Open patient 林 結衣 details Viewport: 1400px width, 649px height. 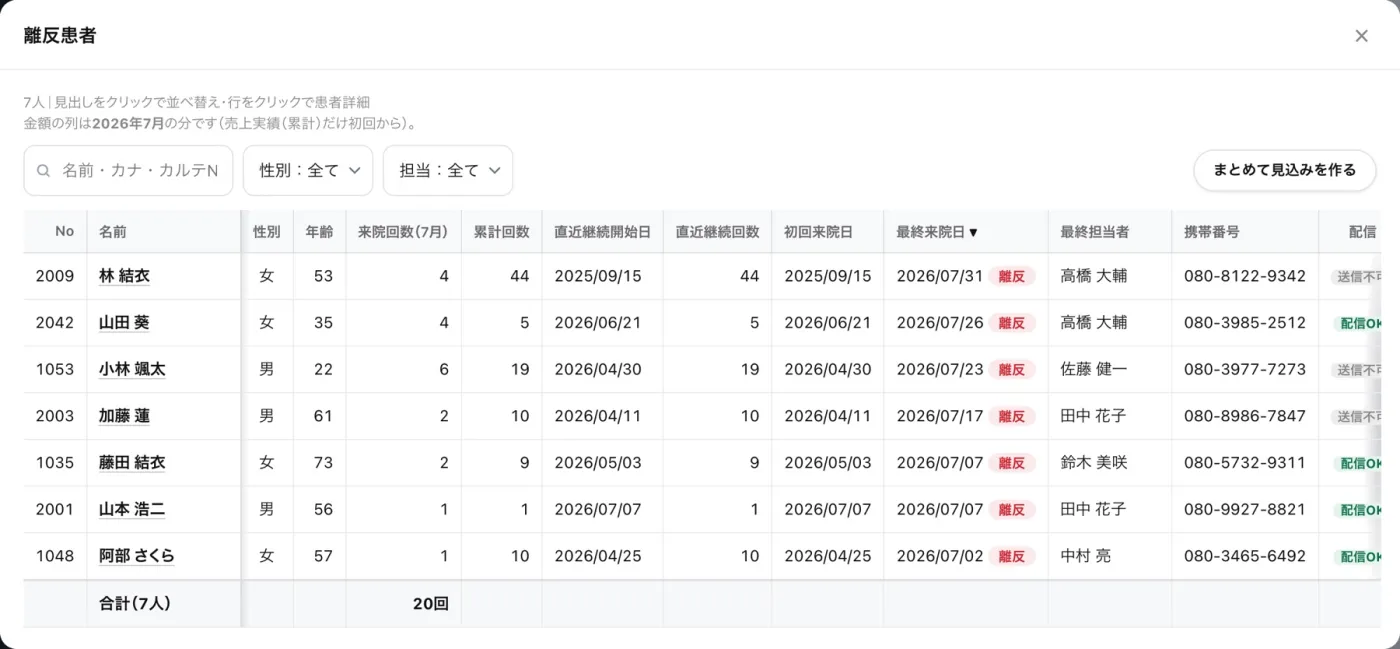pos(125,276)
